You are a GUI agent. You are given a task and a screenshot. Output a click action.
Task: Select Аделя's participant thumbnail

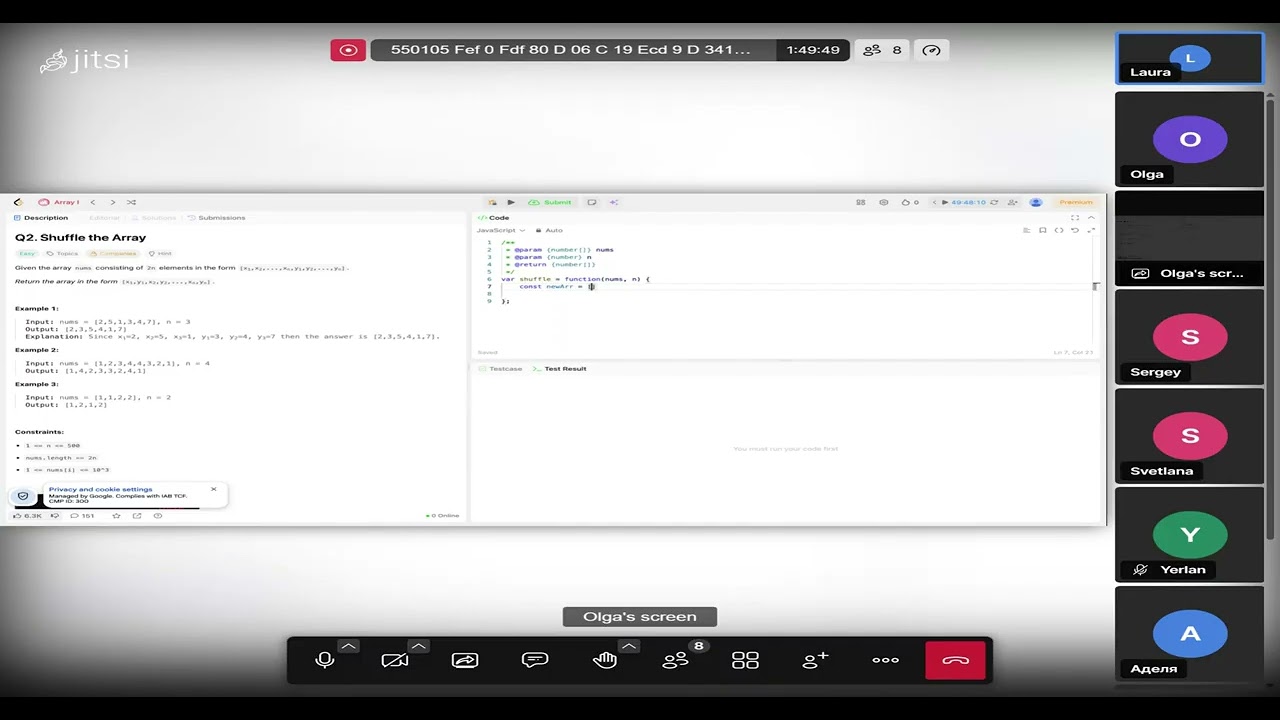[1190, 634]
